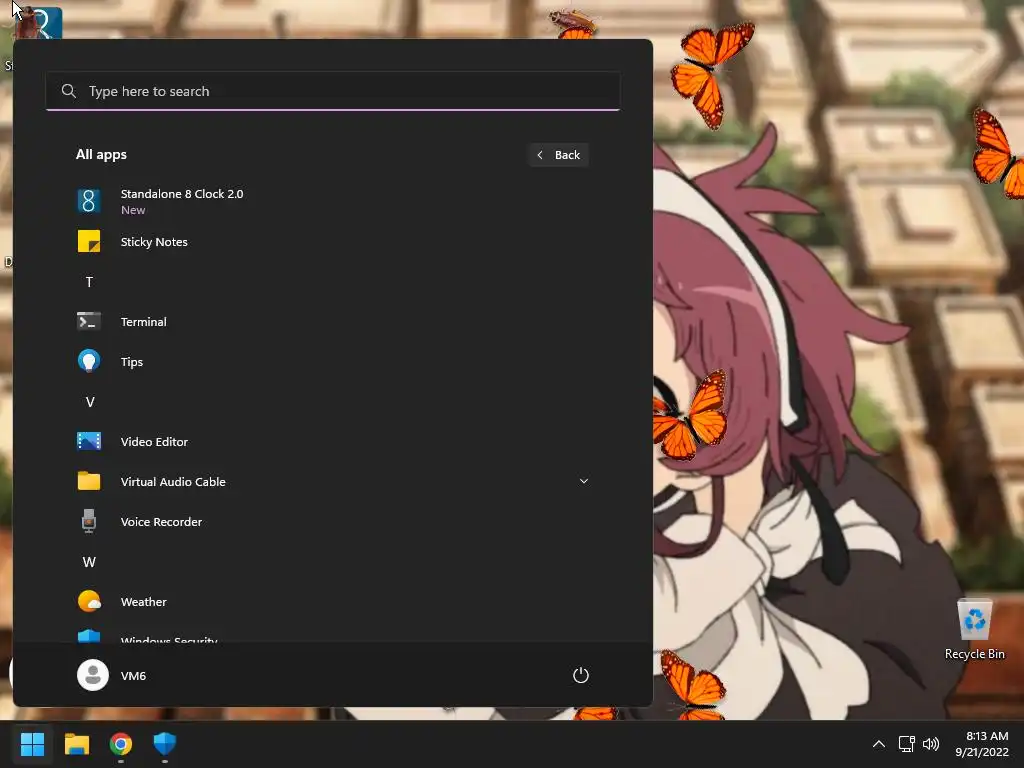Open the blue shield app on taskbar
1024x768 pixels.
tap(165, 744)
